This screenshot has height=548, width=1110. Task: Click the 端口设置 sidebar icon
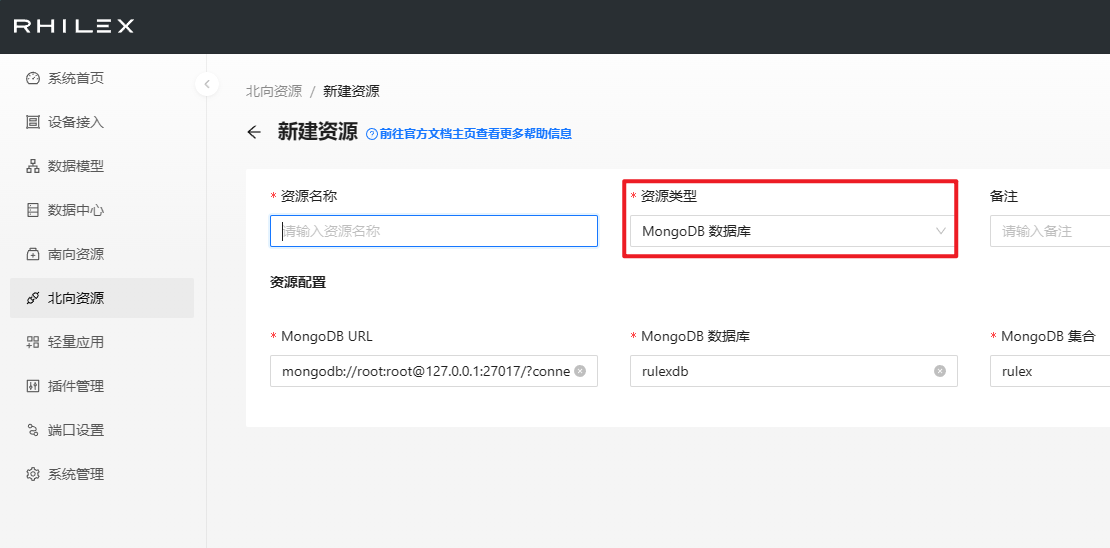(33, 430)
